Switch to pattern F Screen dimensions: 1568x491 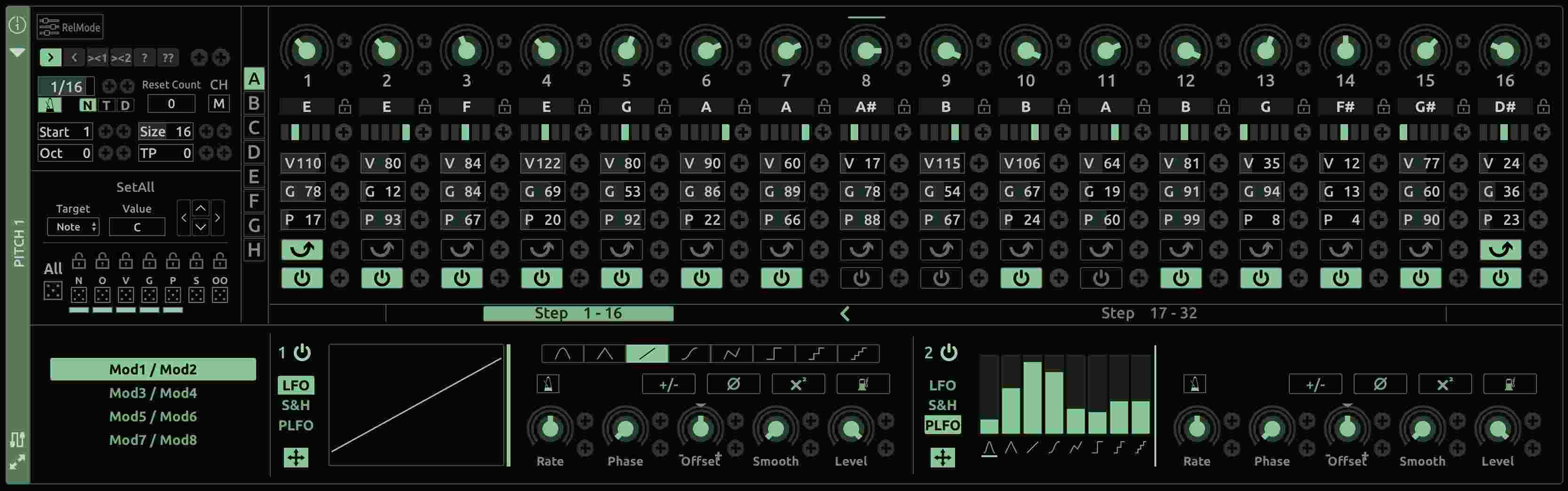(254, 201)
